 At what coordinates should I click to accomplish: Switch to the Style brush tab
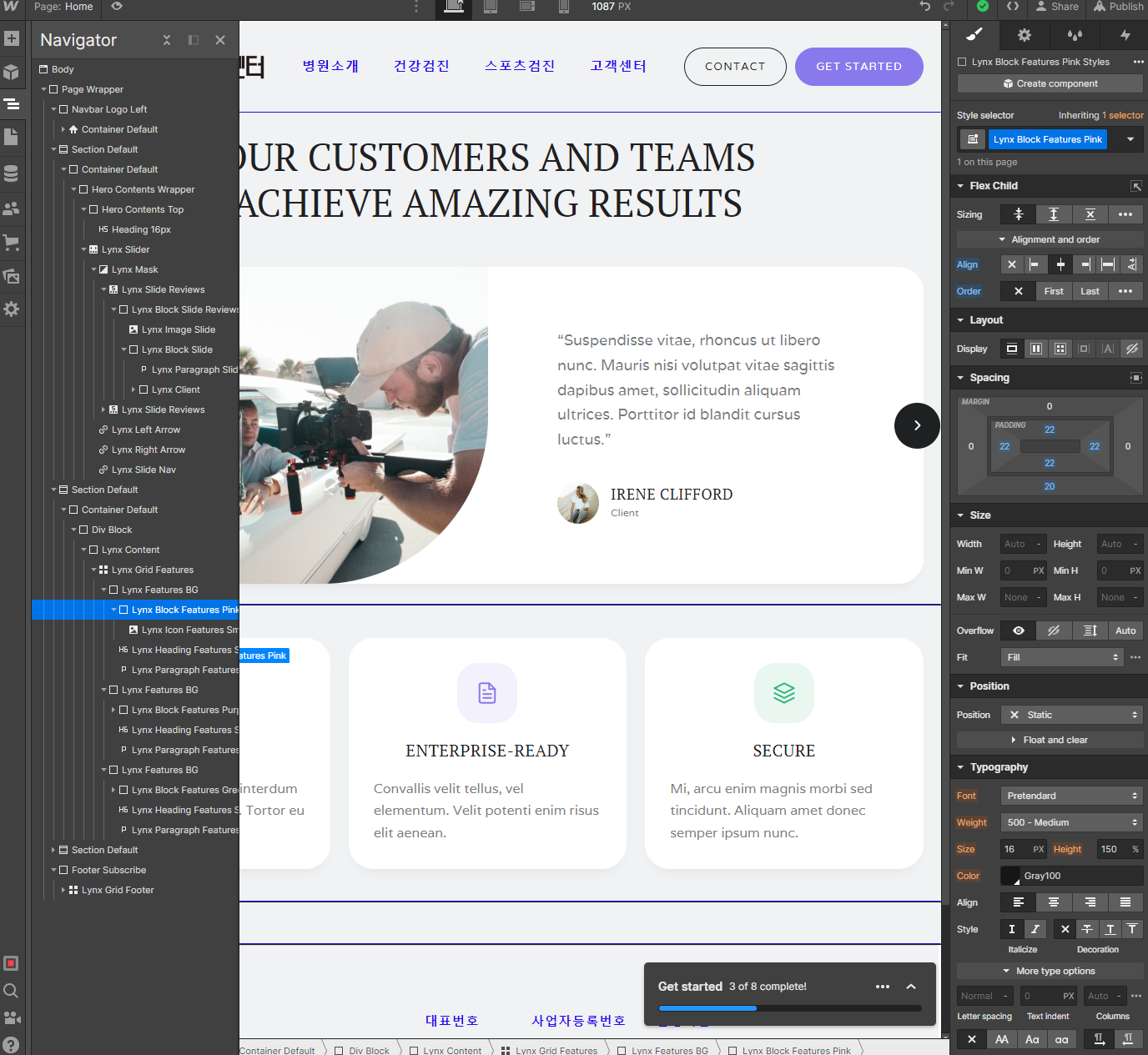tap(974, 35)
